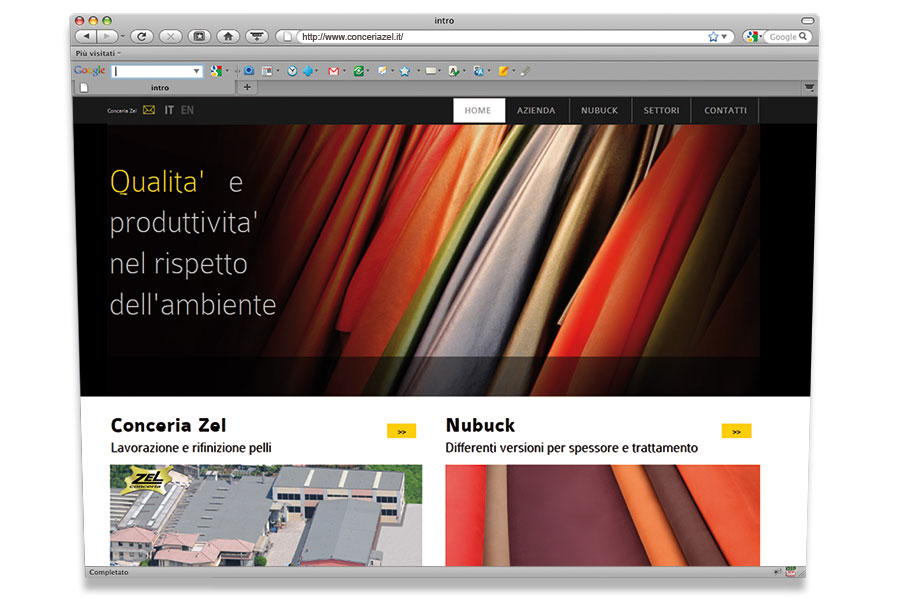The height and width of the screenshot is (600, 900).
Task: Click the yellow envelope email icon
Action: point(149,110)
